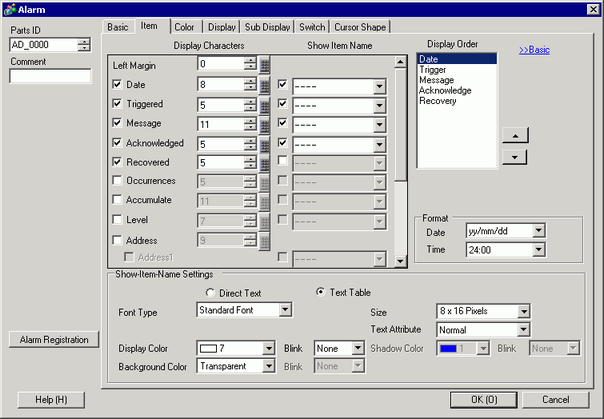Click keypad icon beside Date characters field
This screenshot has height=419, width=604.
(265, 85)
